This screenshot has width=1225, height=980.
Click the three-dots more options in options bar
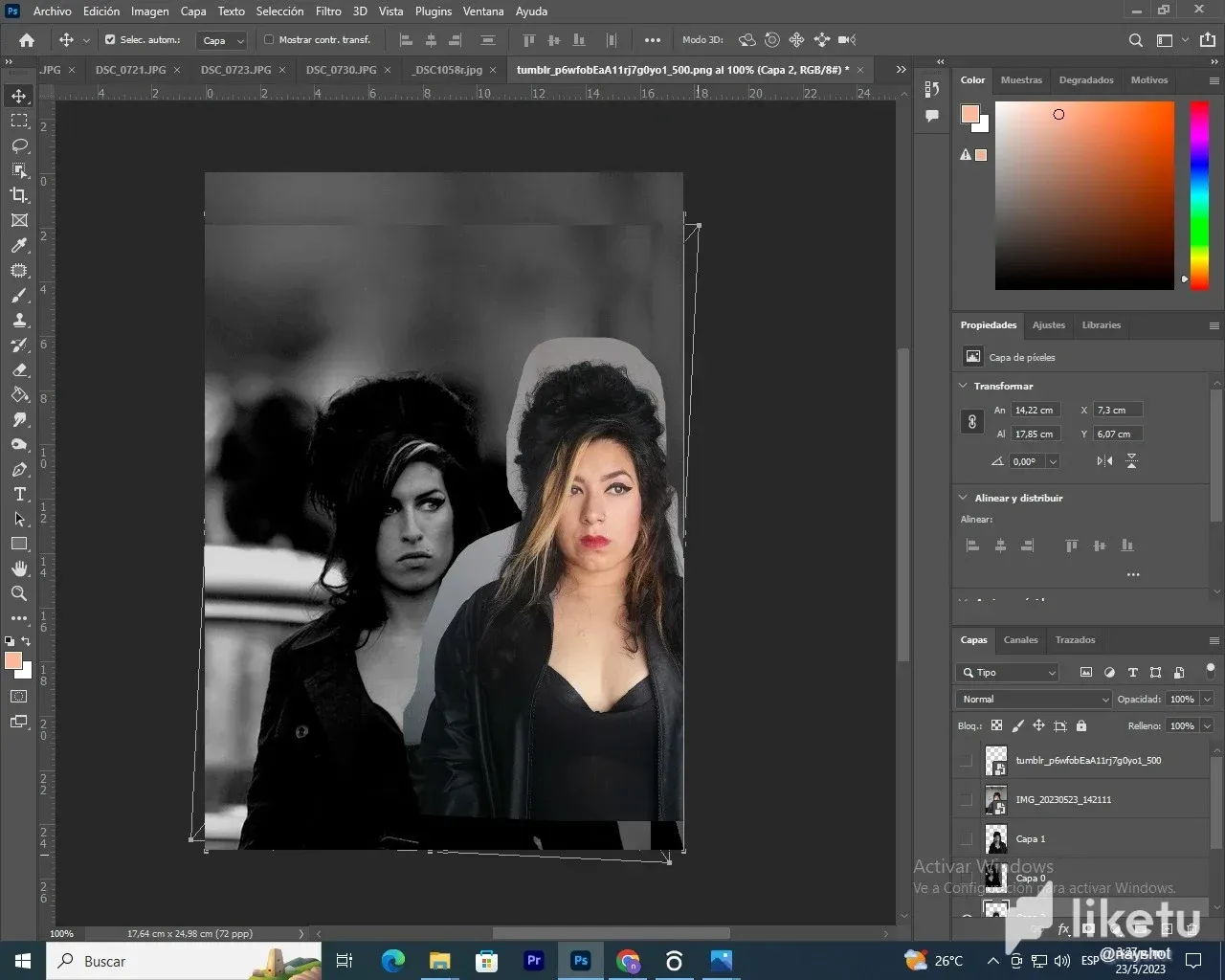[x=653, y=40]
